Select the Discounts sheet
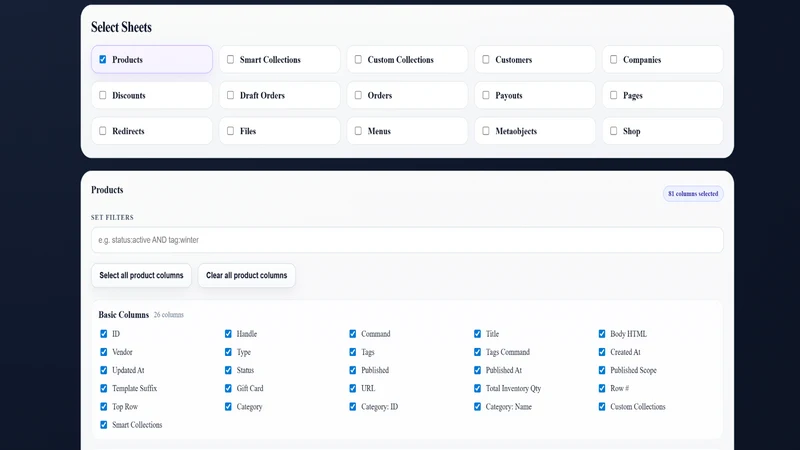 point(152,95)
